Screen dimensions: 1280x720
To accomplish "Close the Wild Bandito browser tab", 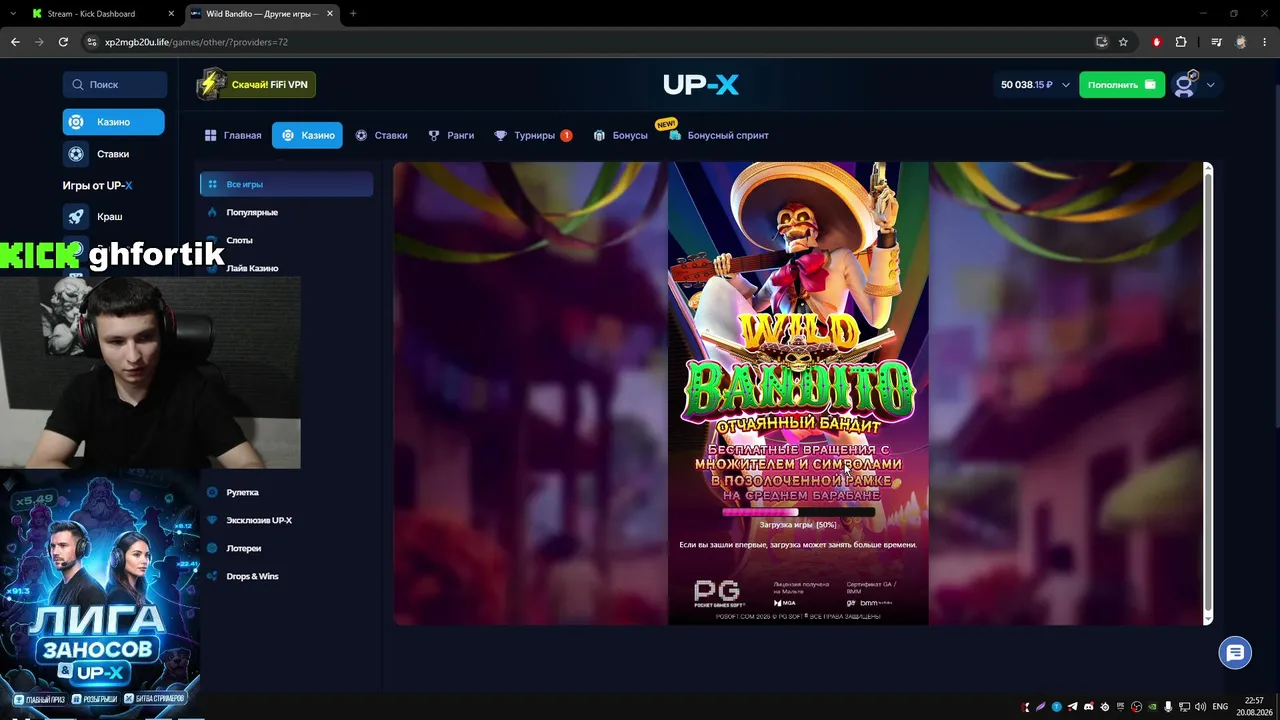I will point(329,14).
